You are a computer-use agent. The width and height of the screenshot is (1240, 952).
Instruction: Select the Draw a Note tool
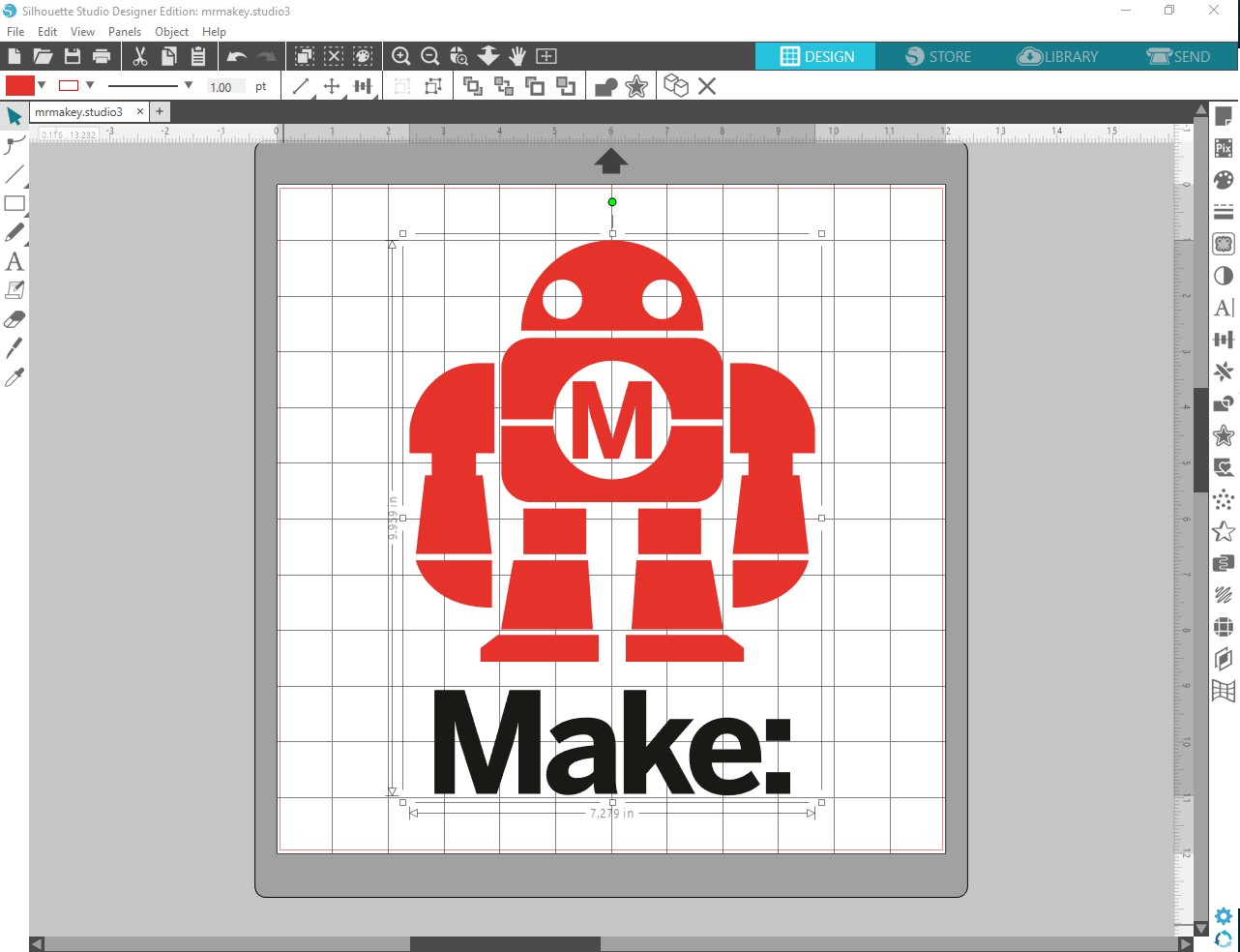(15, 290)
